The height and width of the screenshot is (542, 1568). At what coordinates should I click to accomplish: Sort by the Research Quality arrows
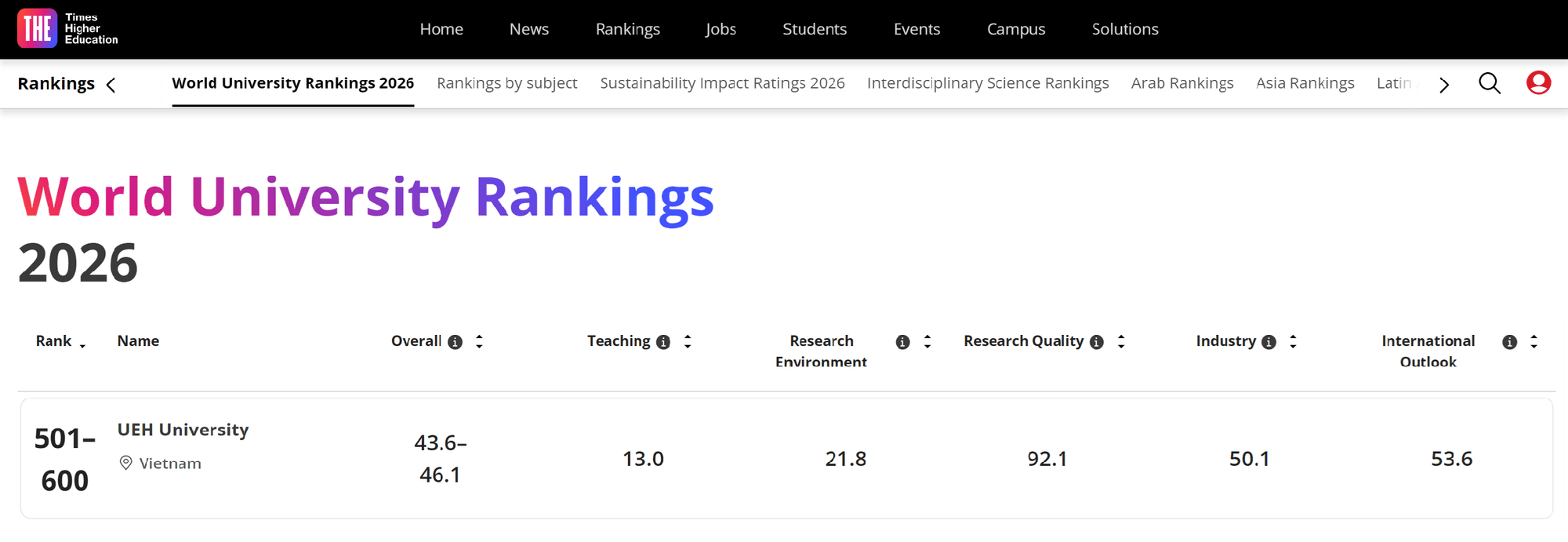(x=1121, y=341)
